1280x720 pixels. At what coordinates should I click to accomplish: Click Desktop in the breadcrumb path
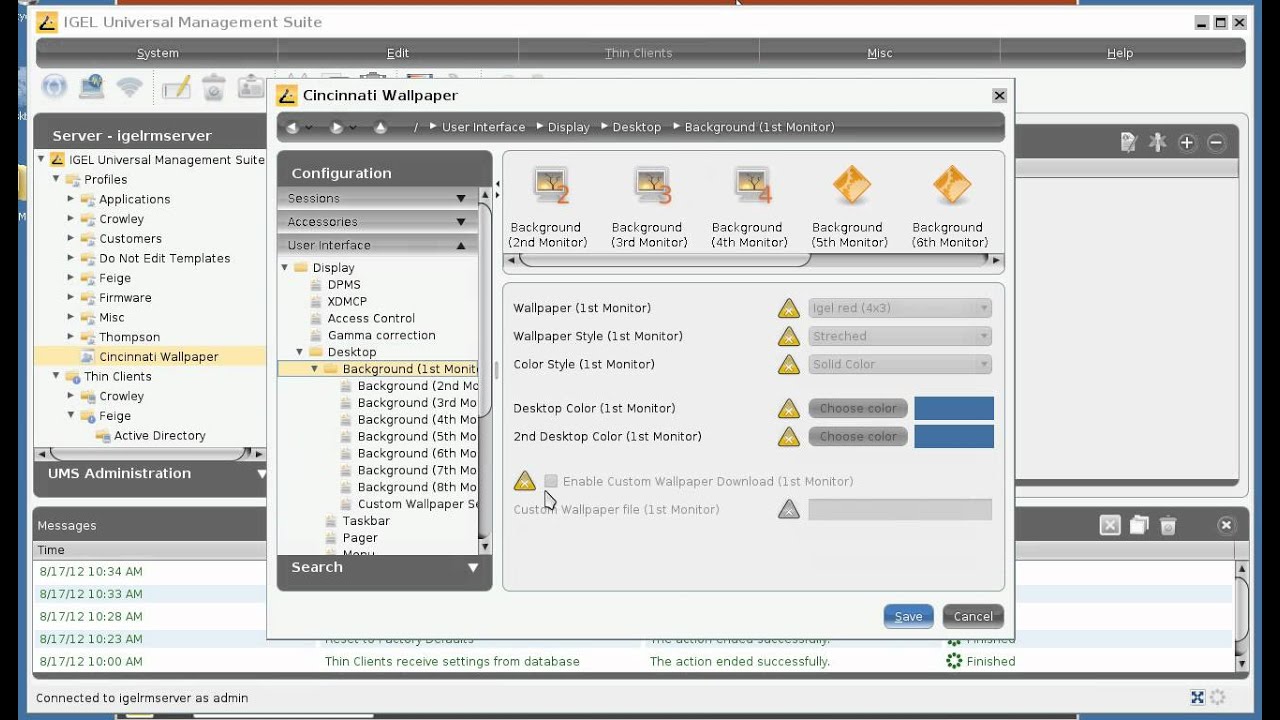(637, 127)
